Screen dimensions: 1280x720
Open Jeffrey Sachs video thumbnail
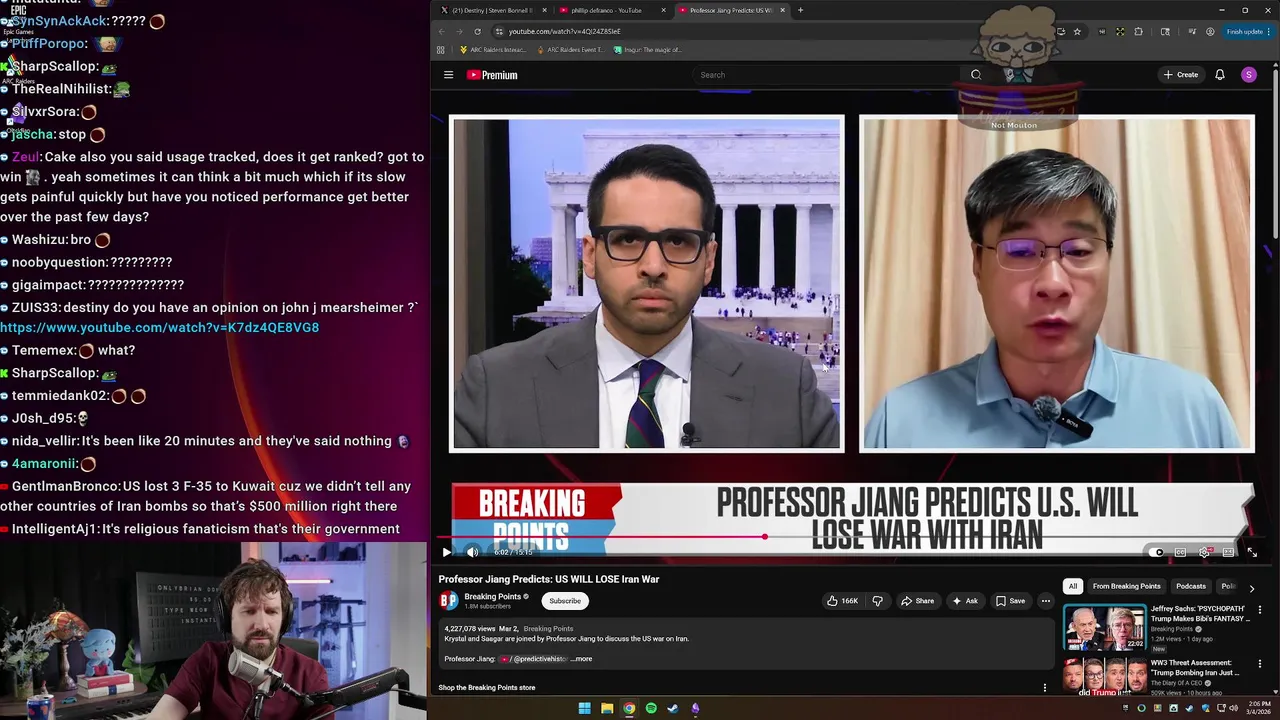coord(1104,628)
